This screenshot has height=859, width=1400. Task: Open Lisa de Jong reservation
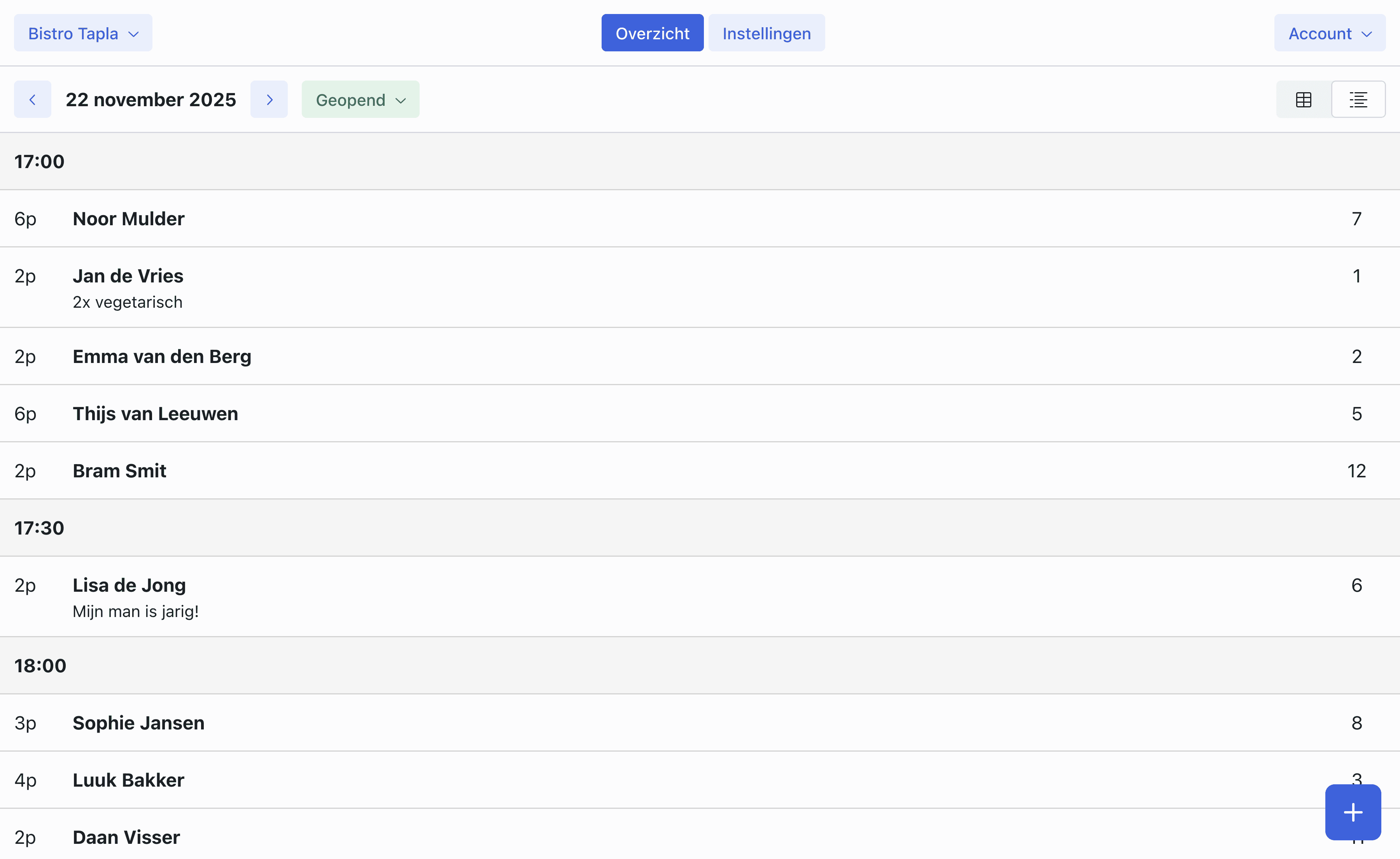tap(129, 586)
